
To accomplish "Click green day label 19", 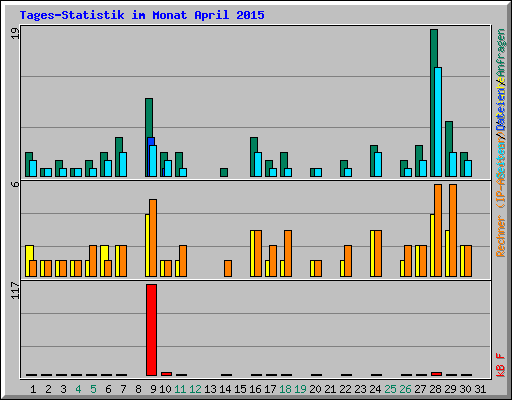I will tap(300, 389).
